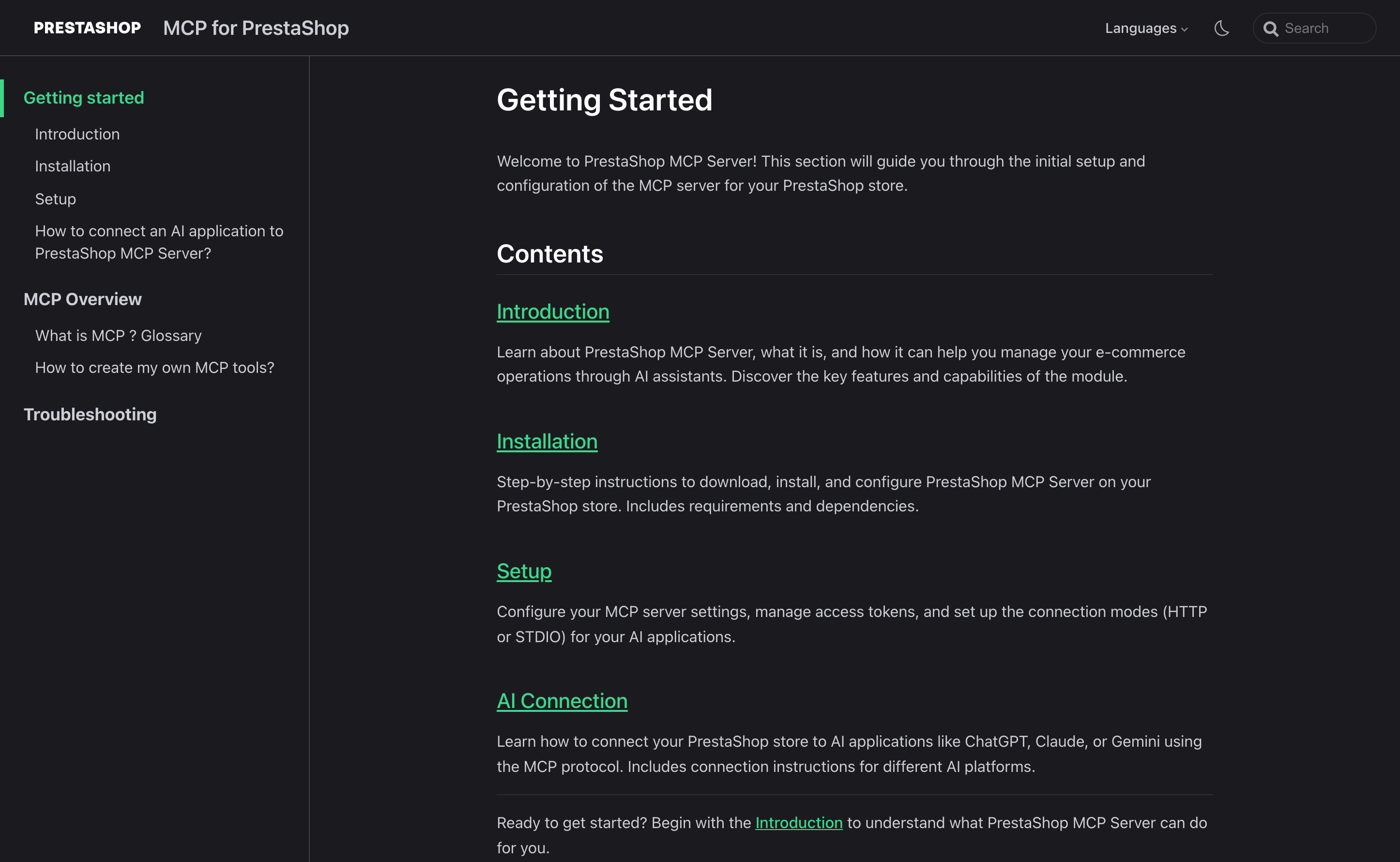Open Introduction in sidebar
This screenshot has width=1400, height=862.
point(77,134)
